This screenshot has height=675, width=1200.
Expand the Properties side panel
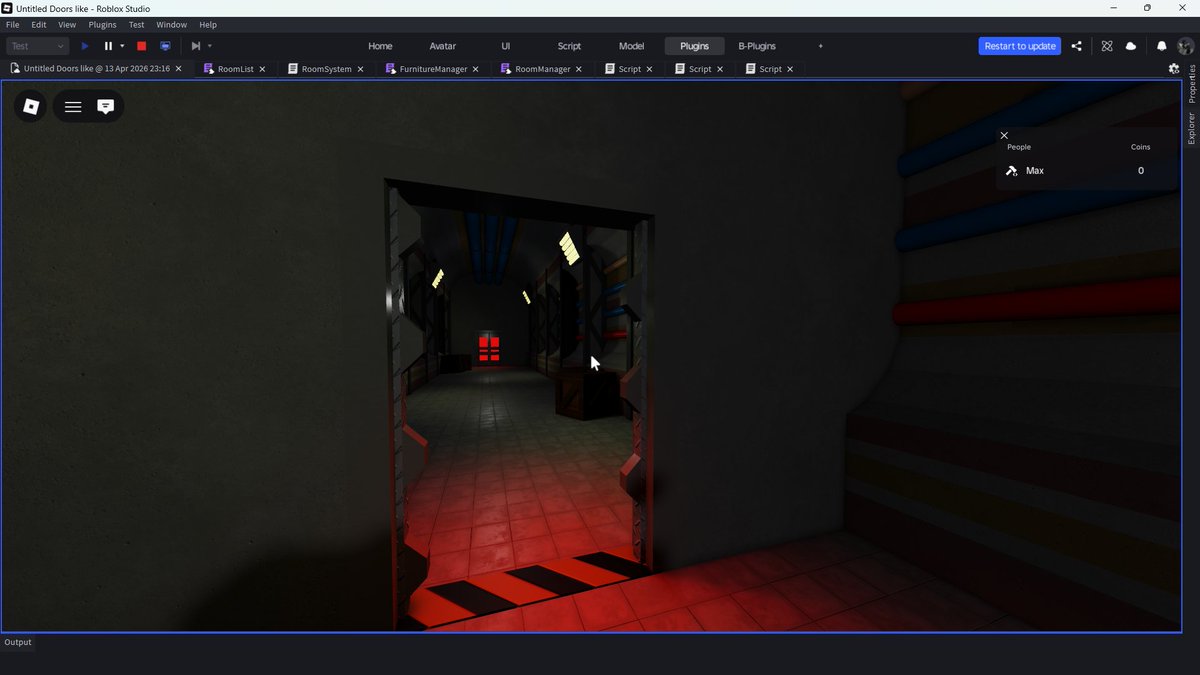click(1192, 84)
